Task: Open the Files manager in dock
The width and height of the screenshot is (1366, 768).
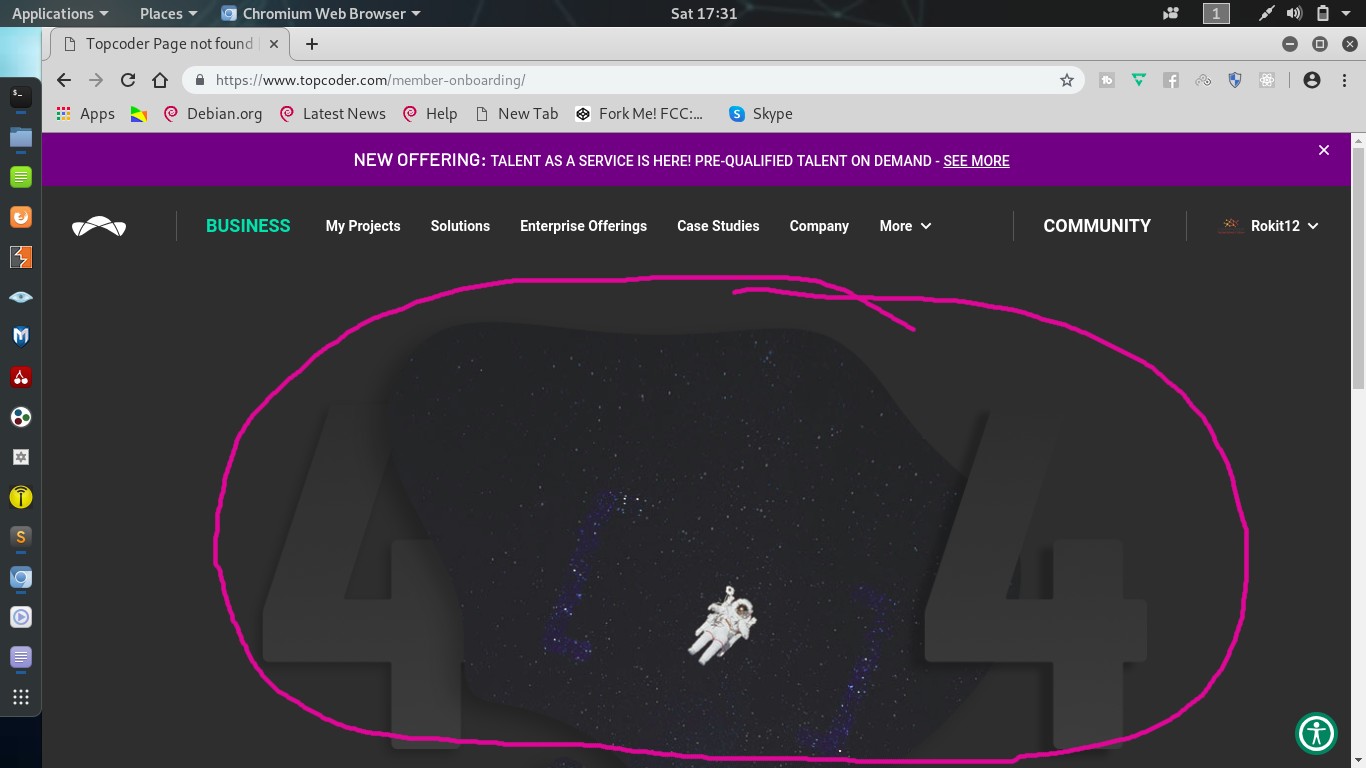Action: (x=21, y=137)
